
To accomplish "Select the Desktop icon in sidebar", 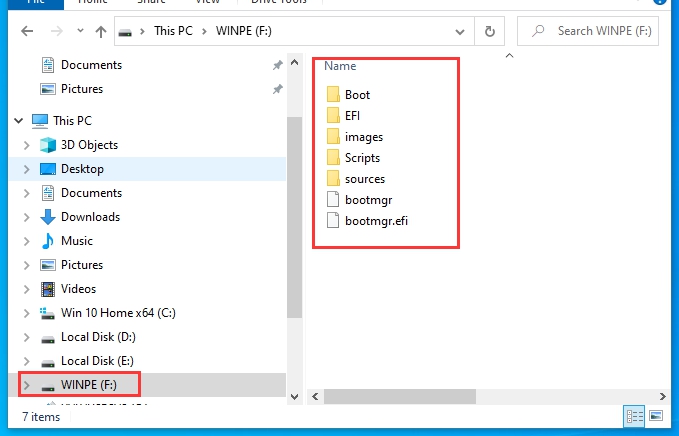I will [48, 169].
